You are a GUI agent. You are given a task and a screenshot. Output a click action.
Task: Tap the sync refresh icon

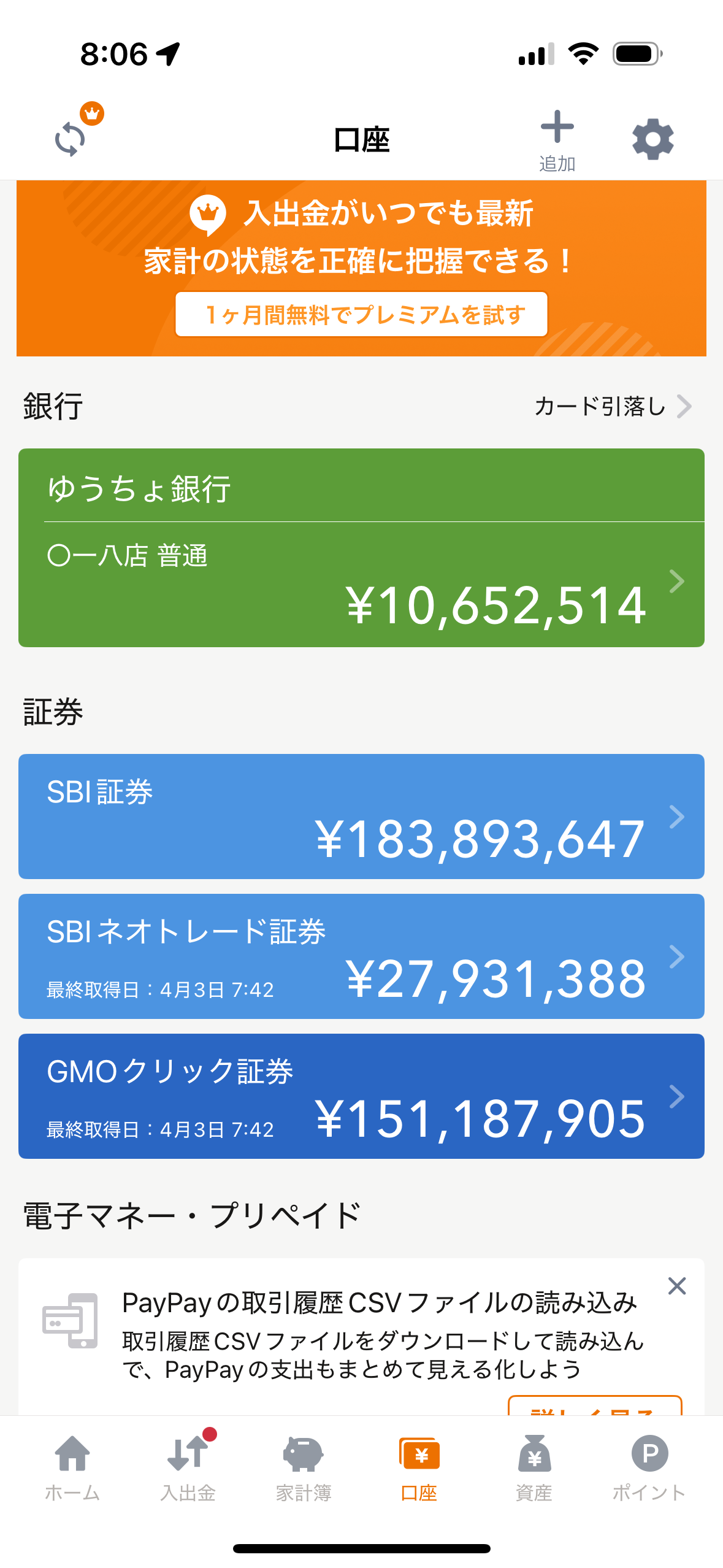point(71,139)
